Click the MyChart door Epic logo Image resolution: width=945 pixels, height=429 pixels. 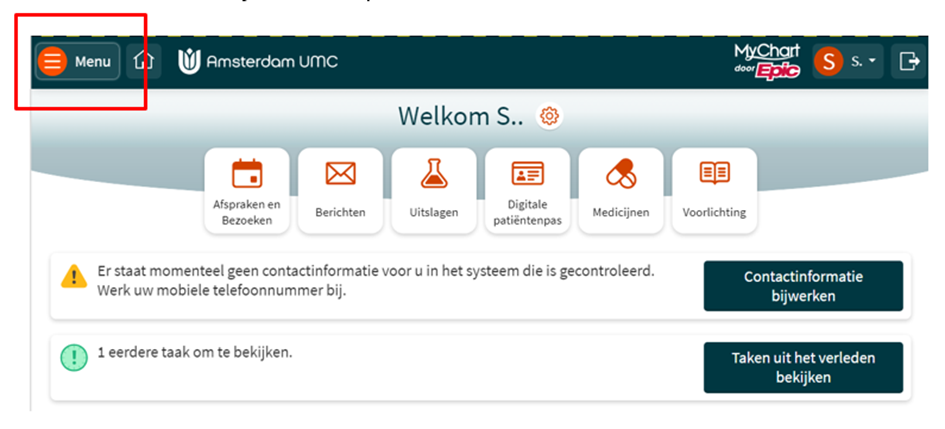coord(767,61)
